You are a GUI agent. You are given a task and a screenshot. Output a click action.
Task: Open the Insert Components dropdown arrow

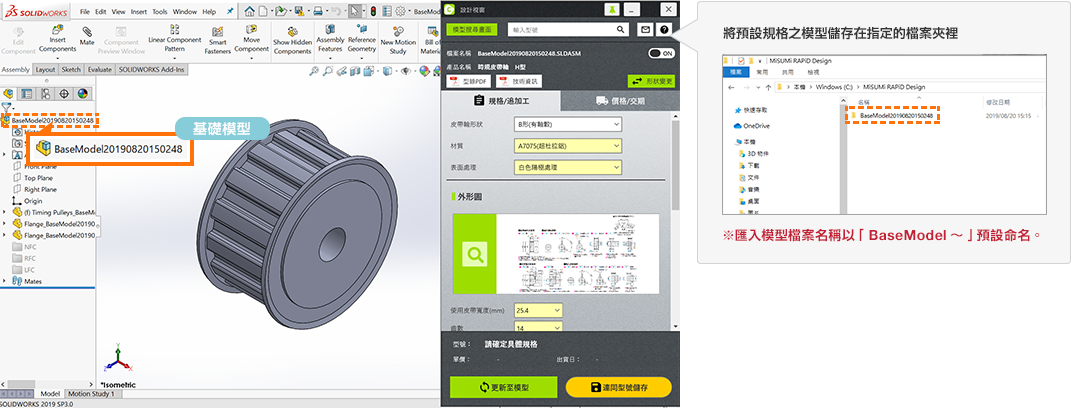57,59
